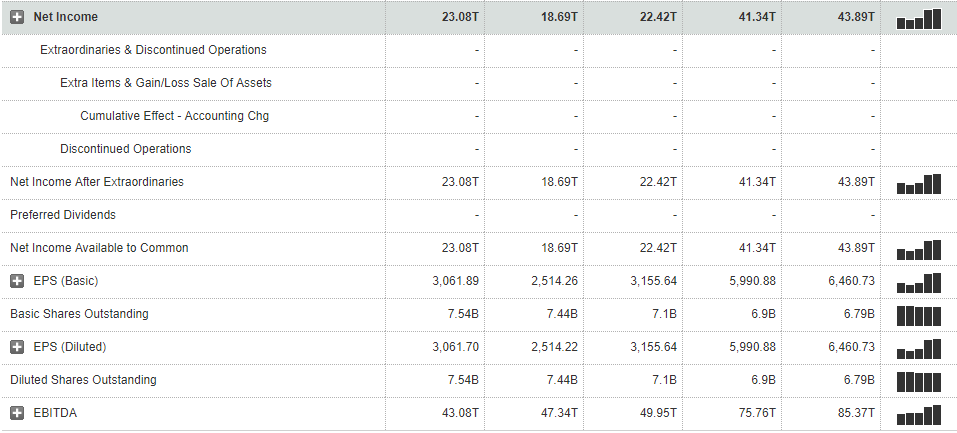Image resolution: width=957 pixels, height=433 pixels.
Task: Open Diluted Shares Outstanding trend chart icon
Action: [x=919, y=381]
